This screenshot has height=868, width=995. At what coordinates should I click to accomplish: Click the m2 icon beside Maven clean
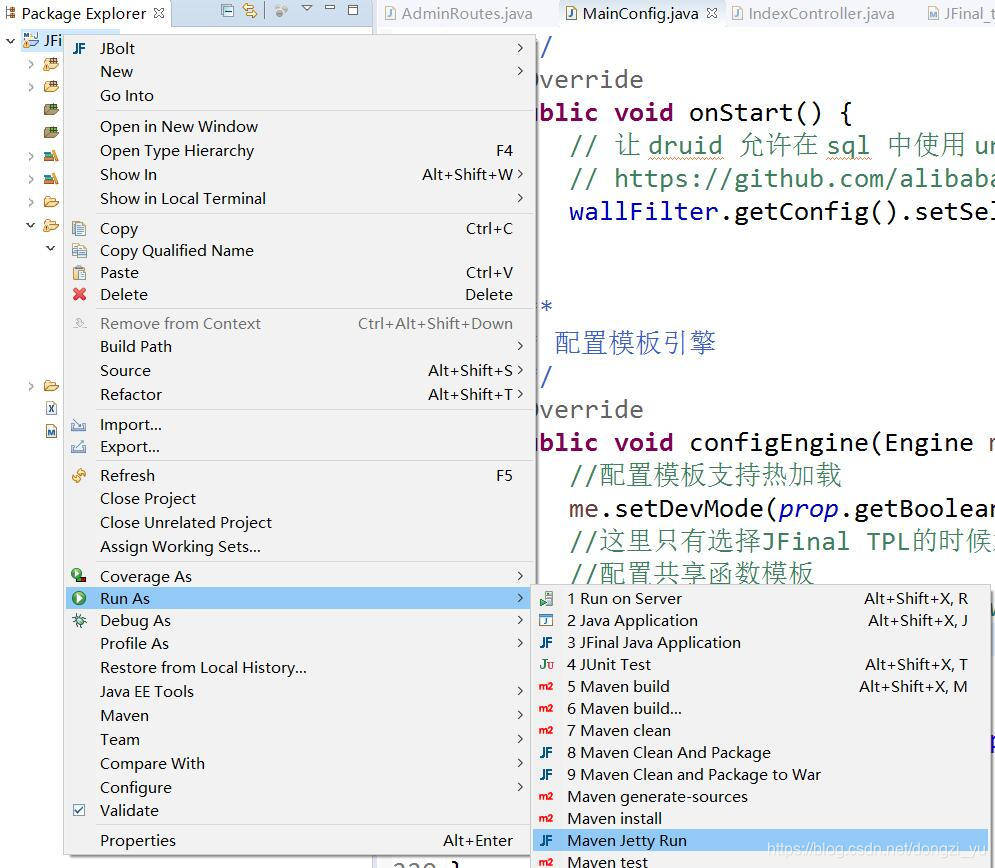pyautogui.click(x=546, y=731)
